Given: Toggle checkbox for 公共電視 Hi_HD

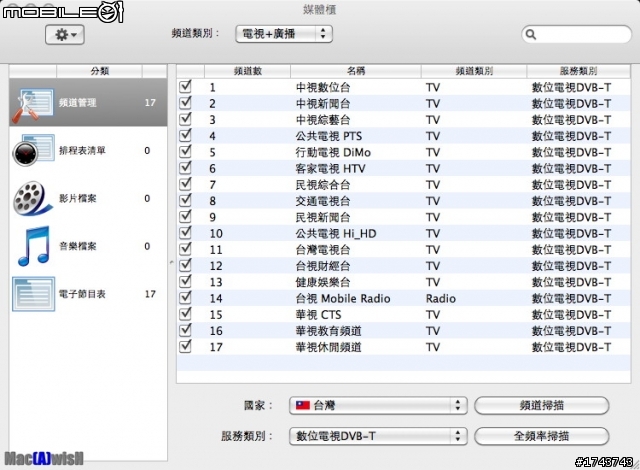Looking at the screenshot, I should (185, 233).
